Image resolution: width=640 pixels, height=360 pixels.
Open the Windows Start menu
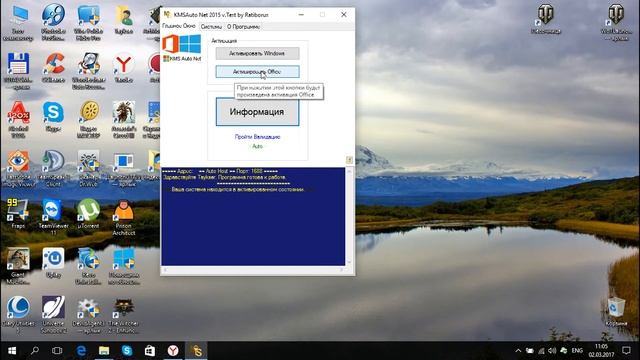[12, 351]
